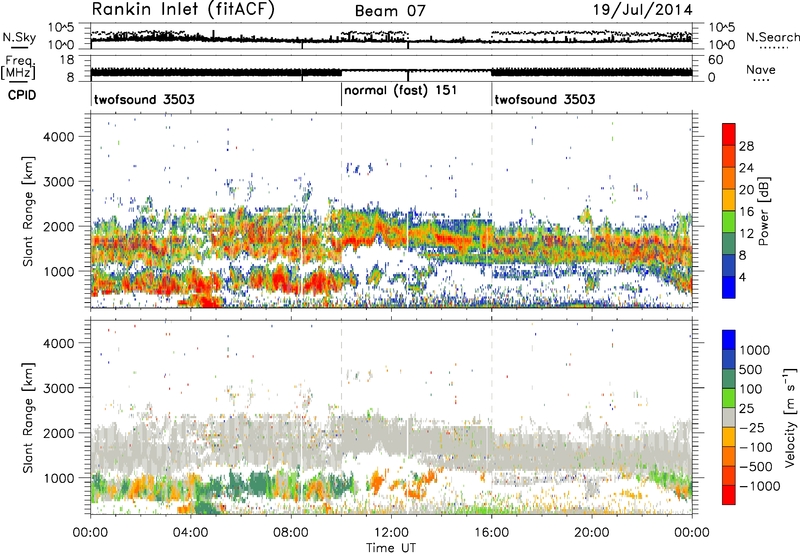Click the 'CPID' row label

(x=22, y=95)
